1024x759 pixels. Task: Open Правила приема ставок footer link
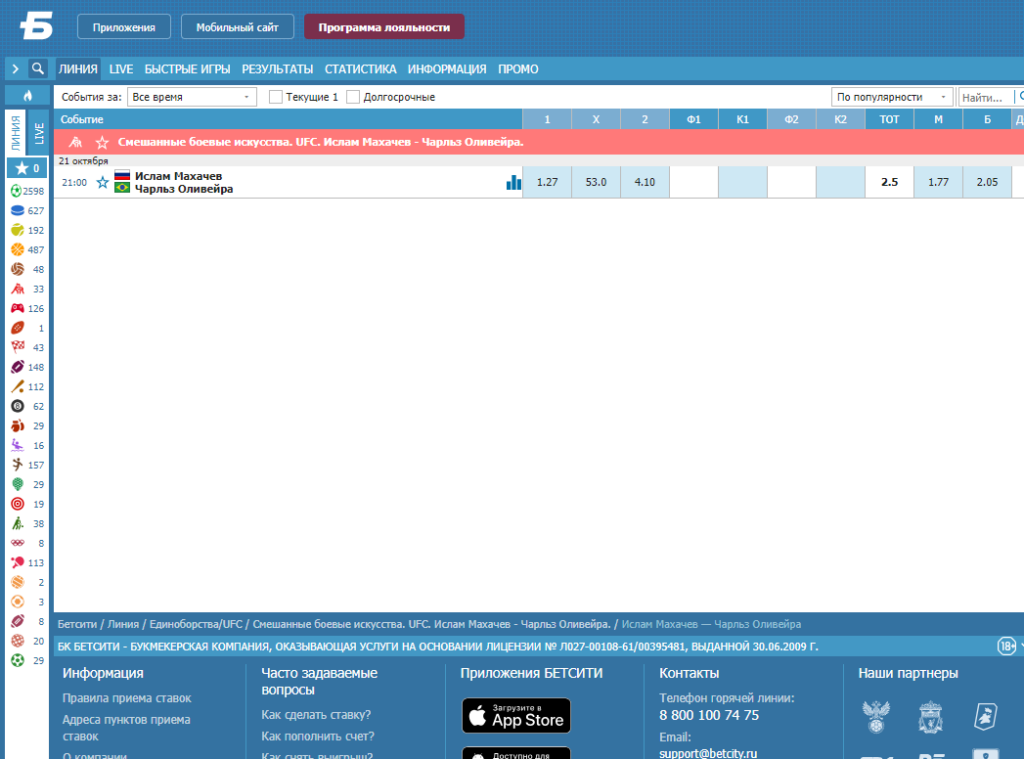point(127,698)
